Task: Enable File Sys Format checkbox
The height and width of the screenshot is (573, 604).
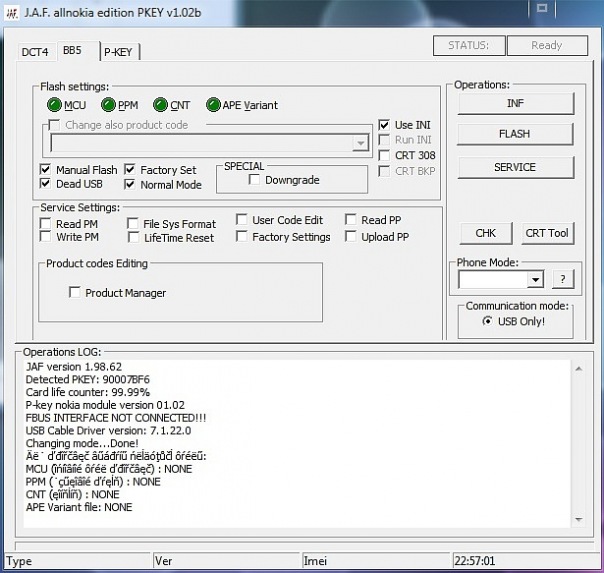Action: coord(133,223)
